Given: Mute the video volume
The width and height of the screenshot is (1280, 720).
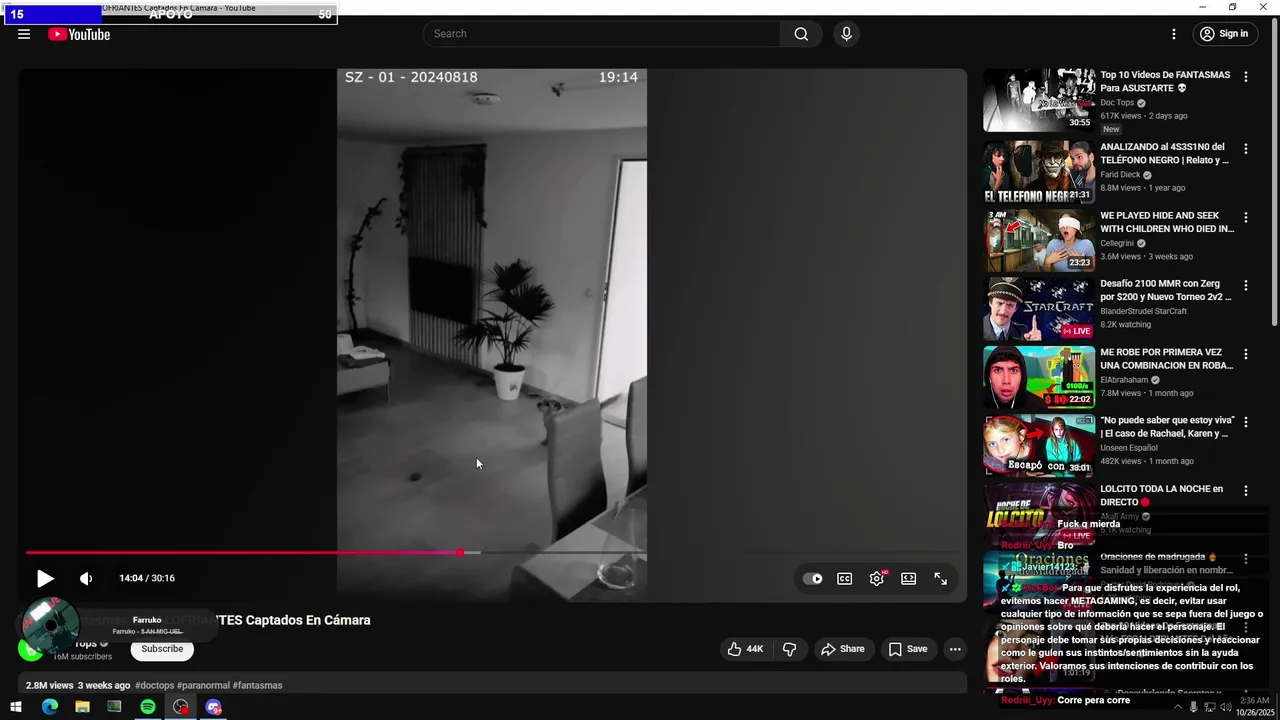Looking at the screenshot, I should coord(86,578).
